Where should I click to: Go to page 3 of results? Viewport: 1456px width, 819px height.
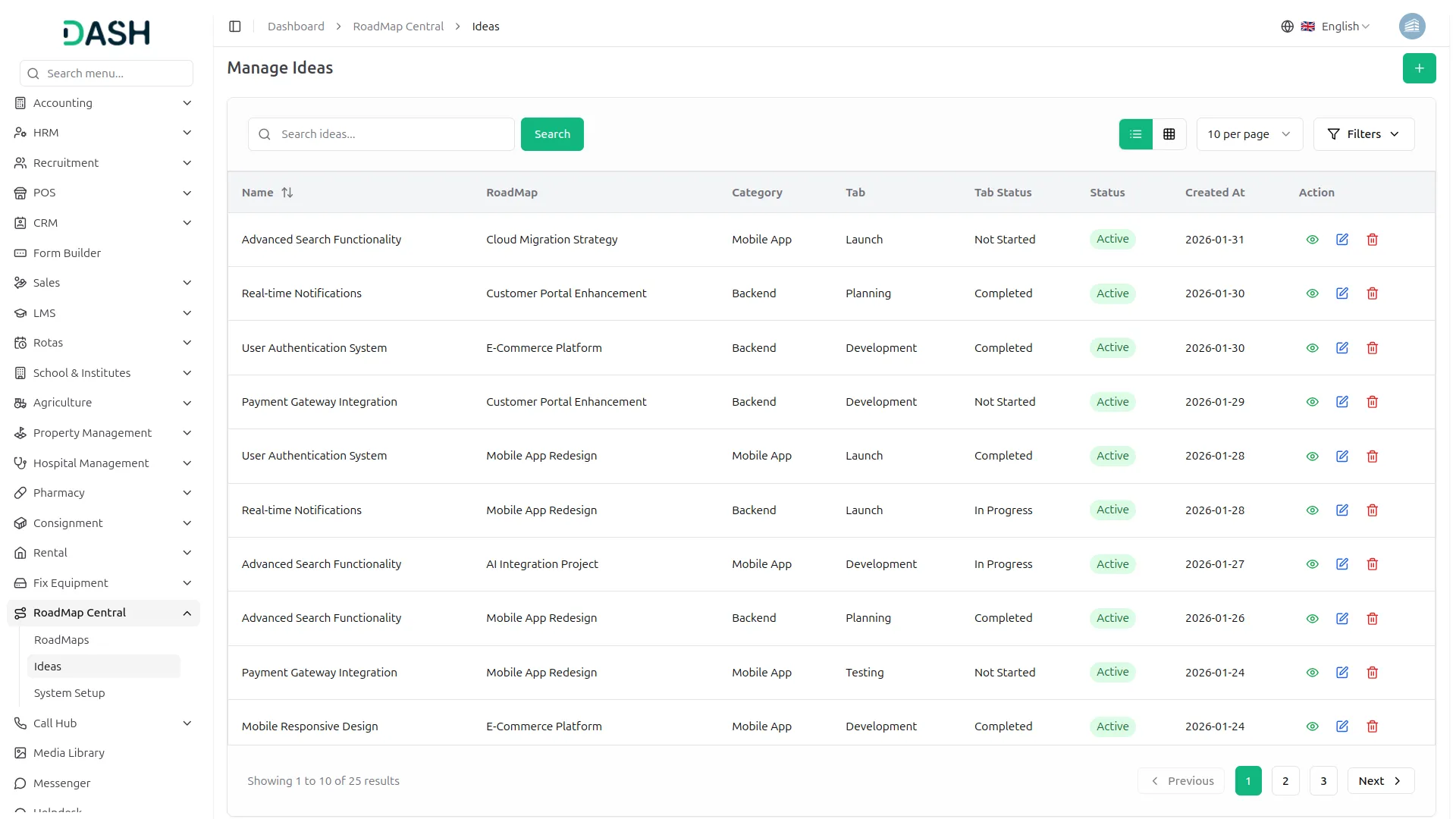click(x=1323, y=780)
